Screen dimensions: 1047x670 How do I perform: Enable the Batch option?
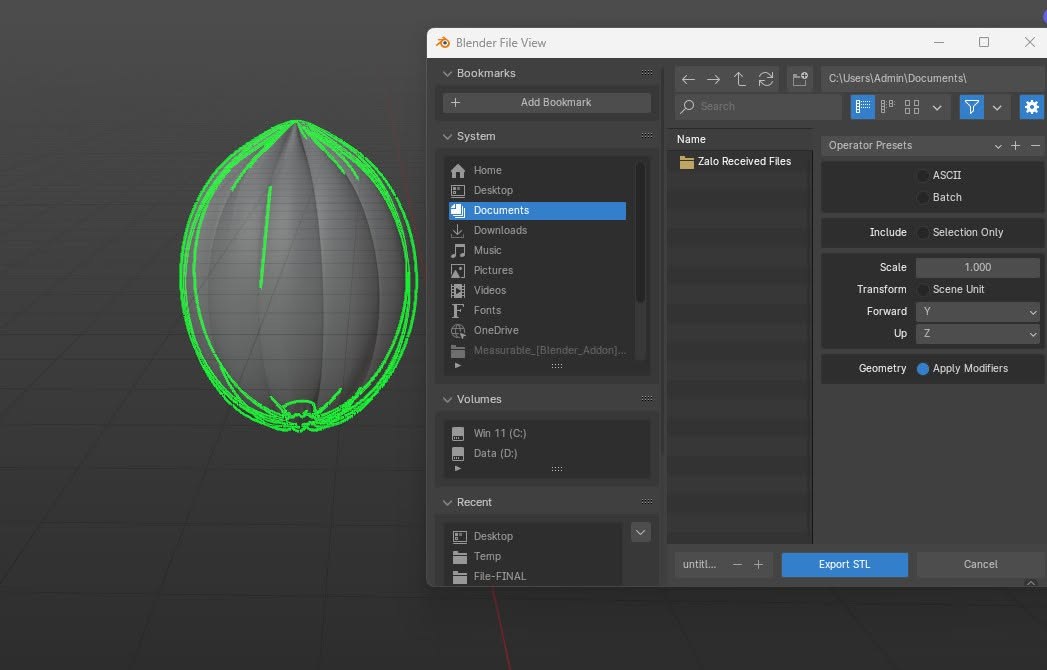[x=923, y=198]
